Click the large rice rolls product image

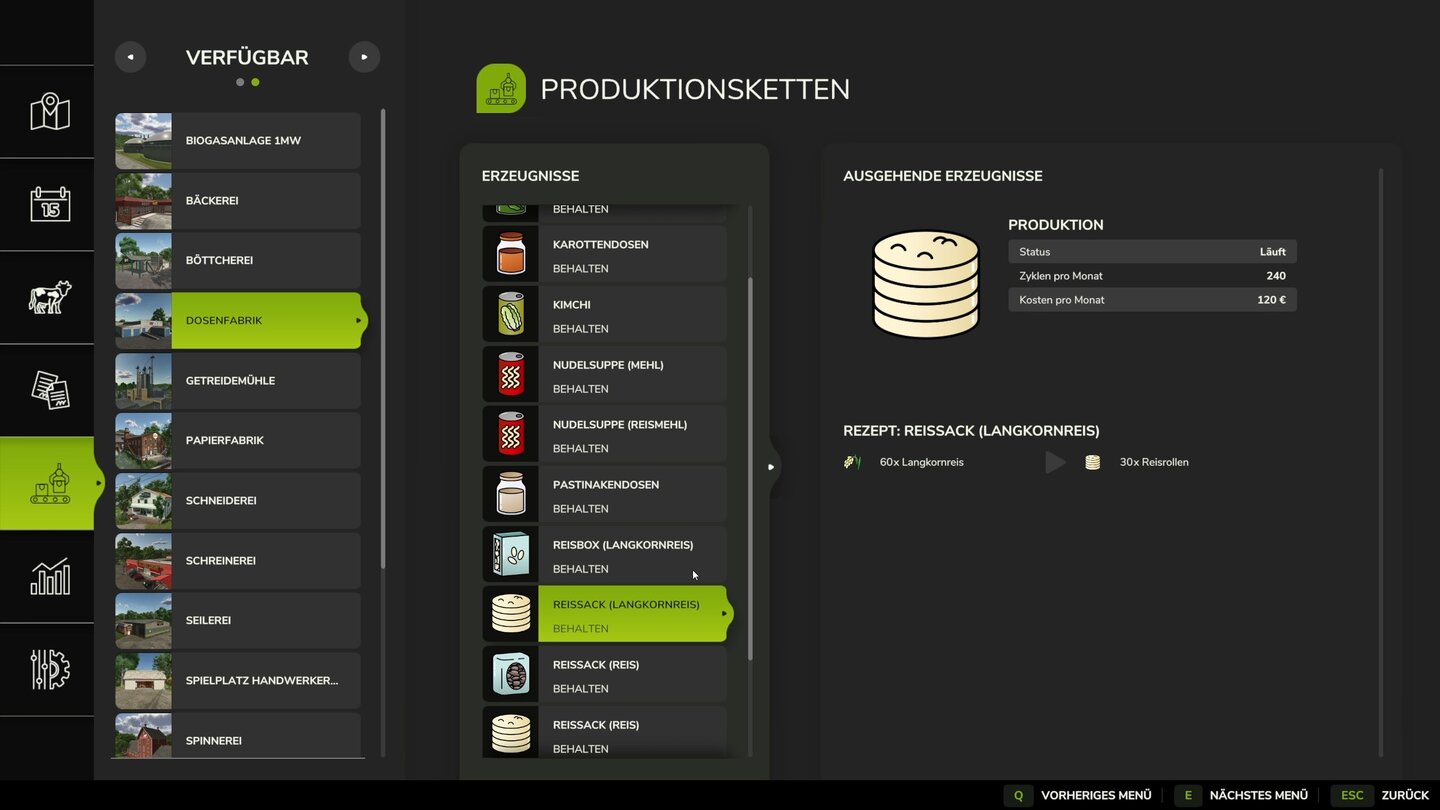[926, 284]
